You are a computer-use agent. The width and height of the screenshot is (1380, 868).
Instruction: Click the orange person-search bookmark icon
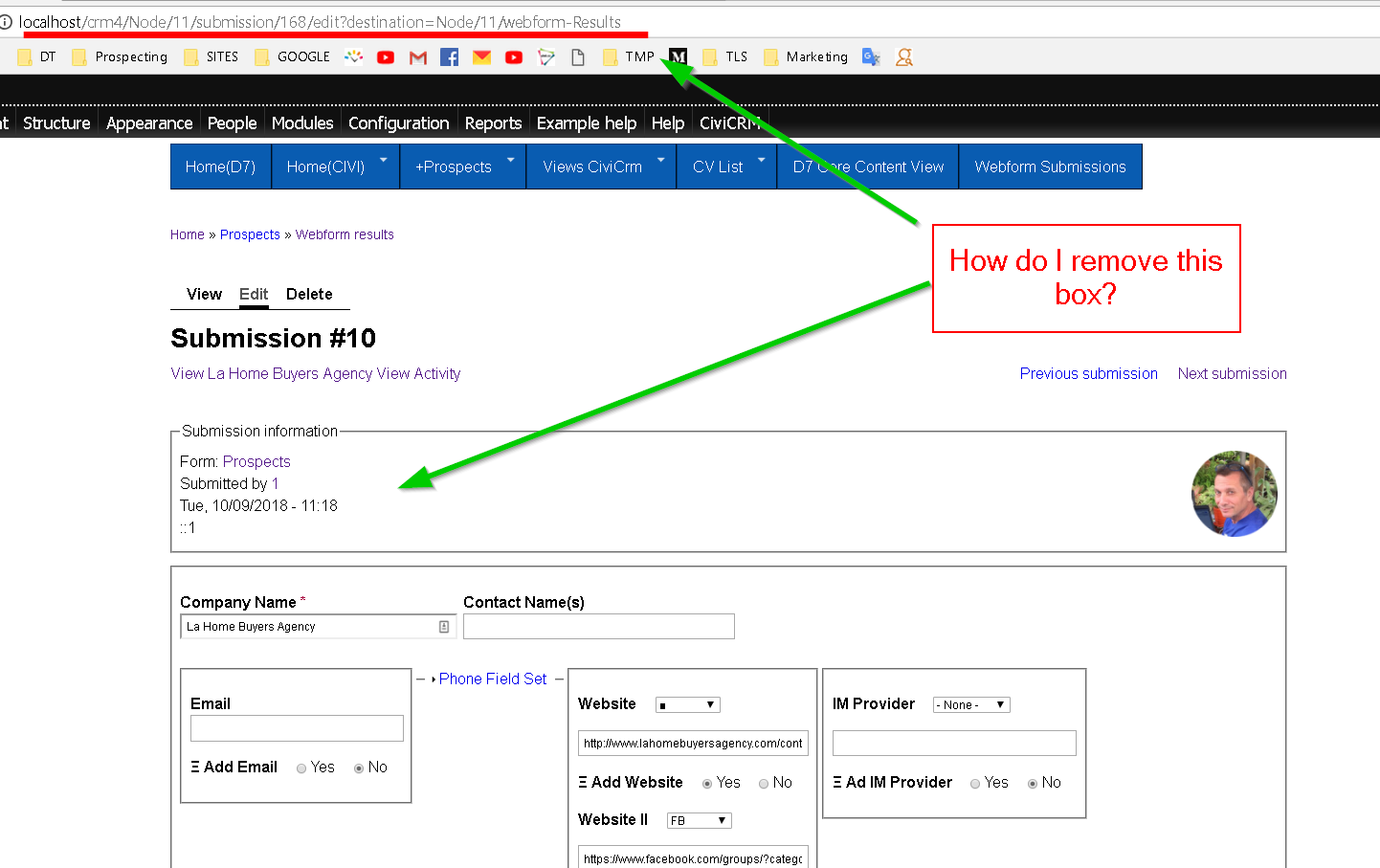tap(903, 57)
